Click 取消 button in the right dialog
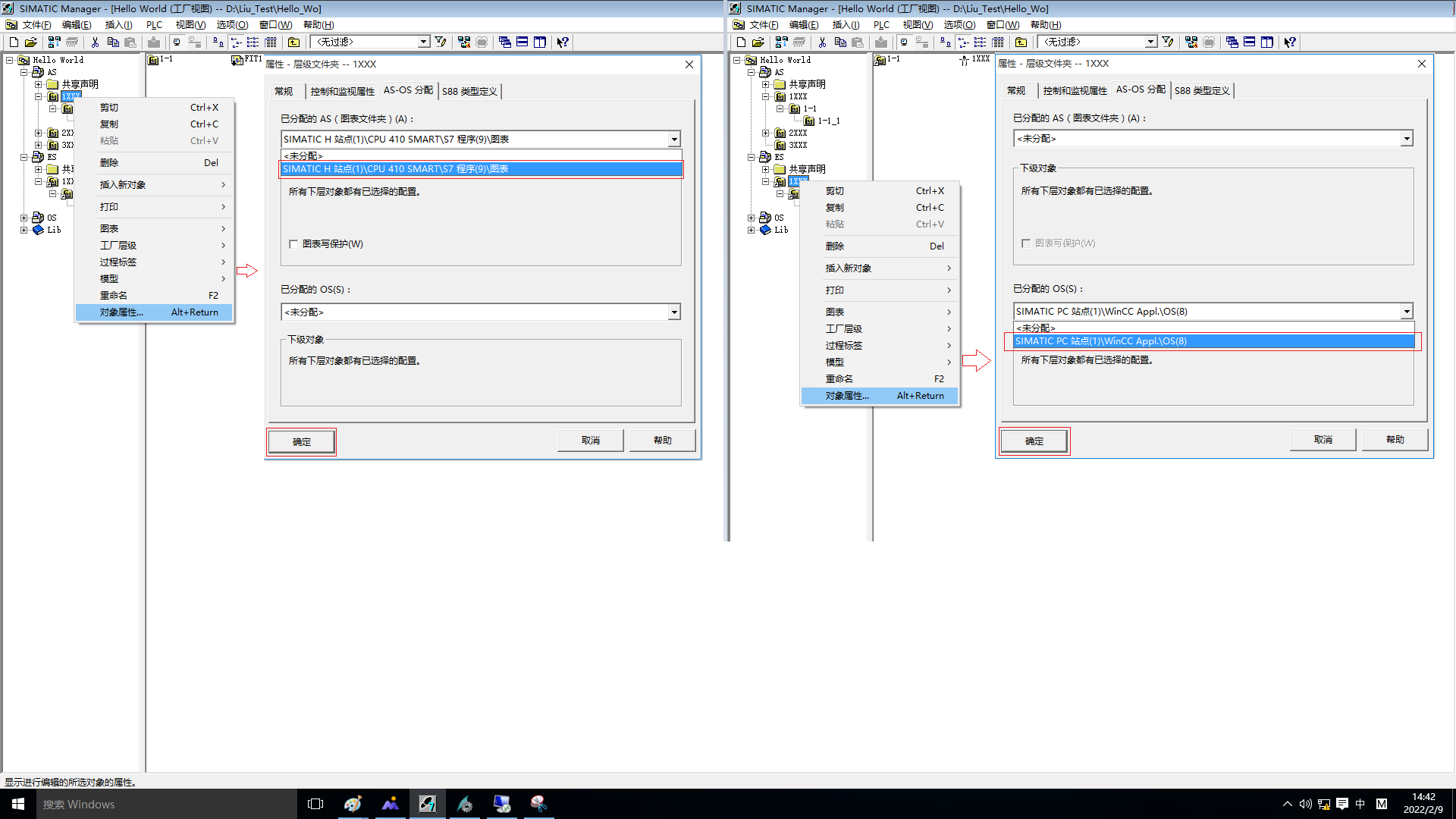Image resolution: width=1456 pixels, height=819 pixels. (1323, 440)
